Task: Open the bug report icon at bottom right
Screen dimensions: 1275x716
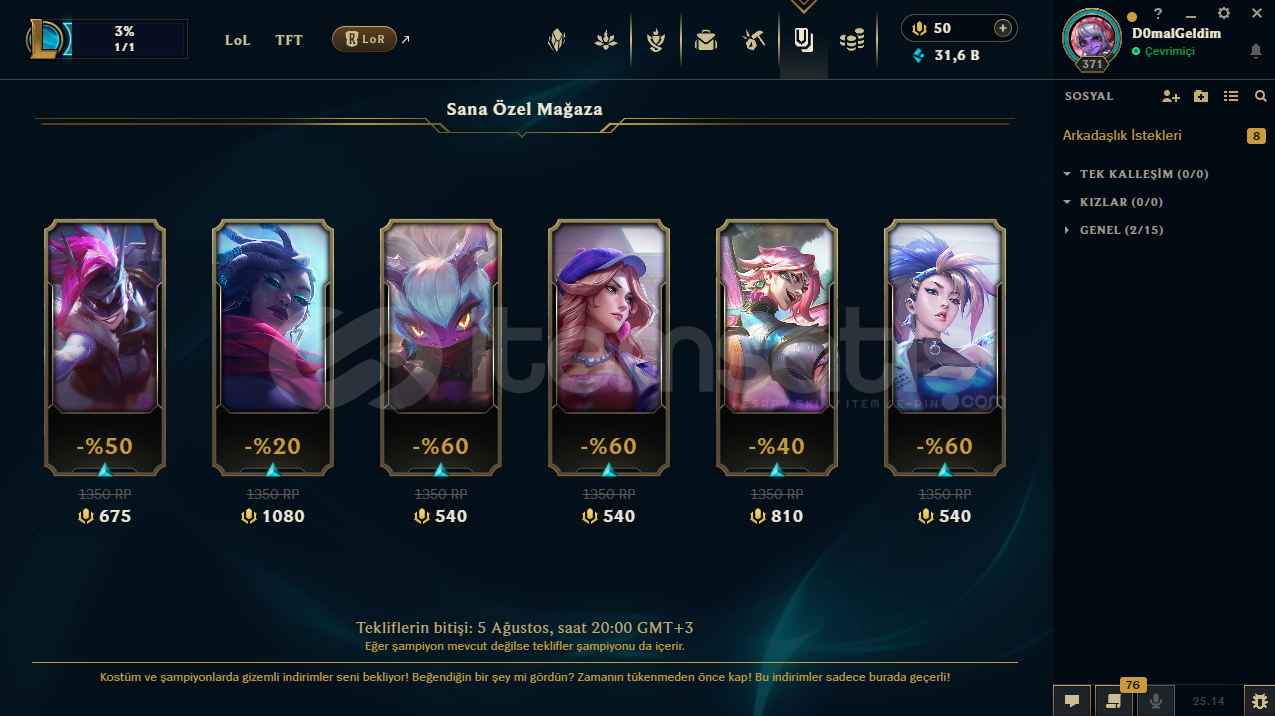Action: [x=1259, y=701]
